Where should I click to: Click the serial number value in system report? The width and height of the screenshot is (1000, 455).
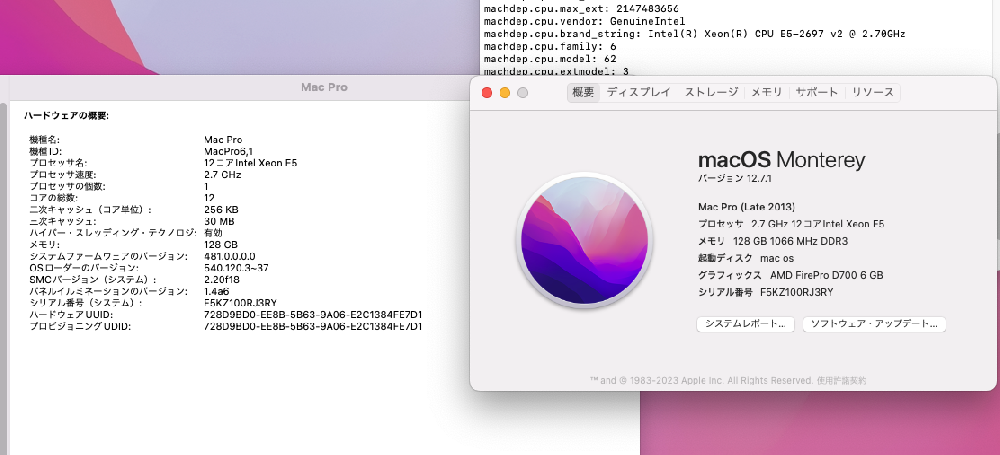(240, 302)
